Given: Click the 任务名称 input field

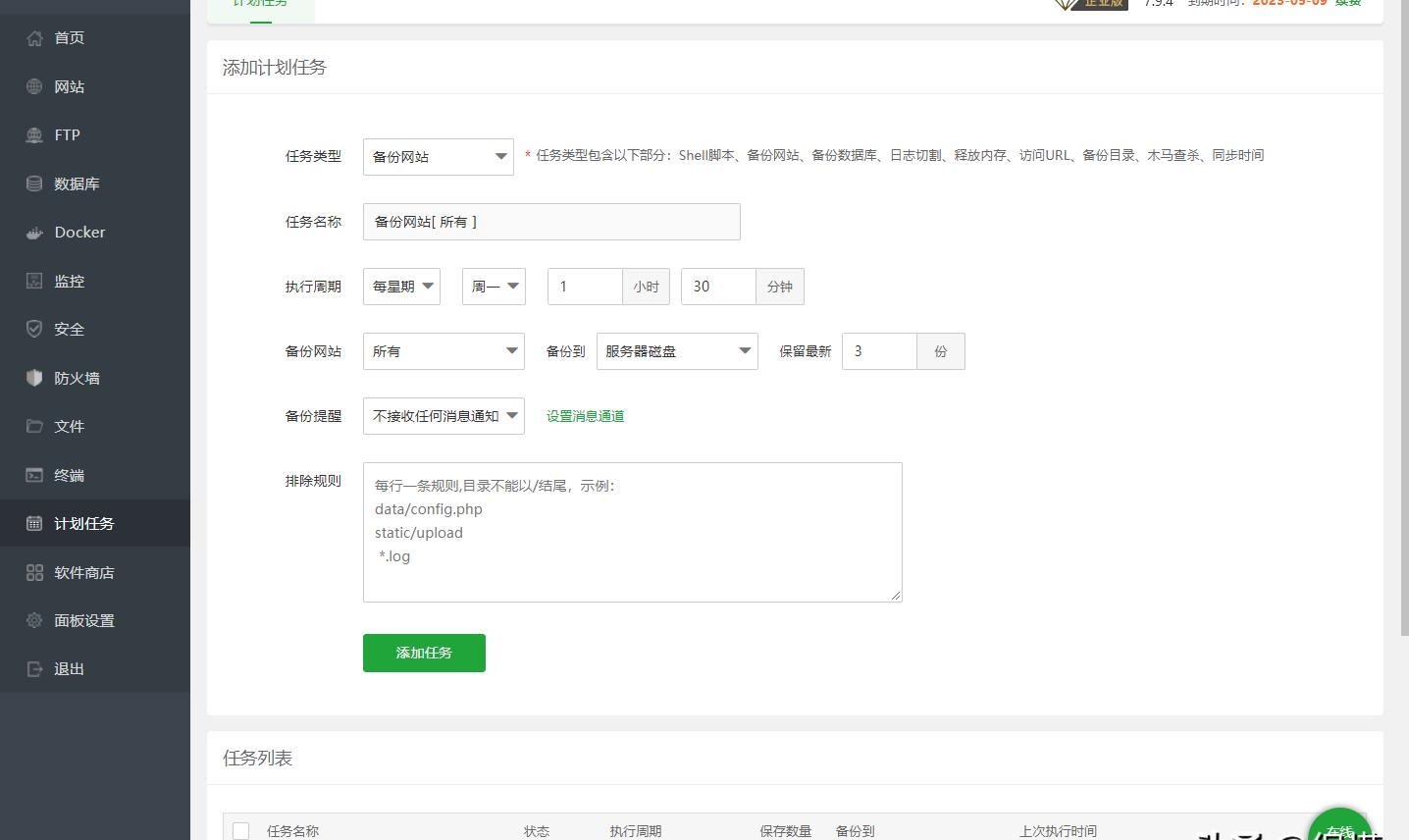Looking at the screenshot, I should [551, 222].
